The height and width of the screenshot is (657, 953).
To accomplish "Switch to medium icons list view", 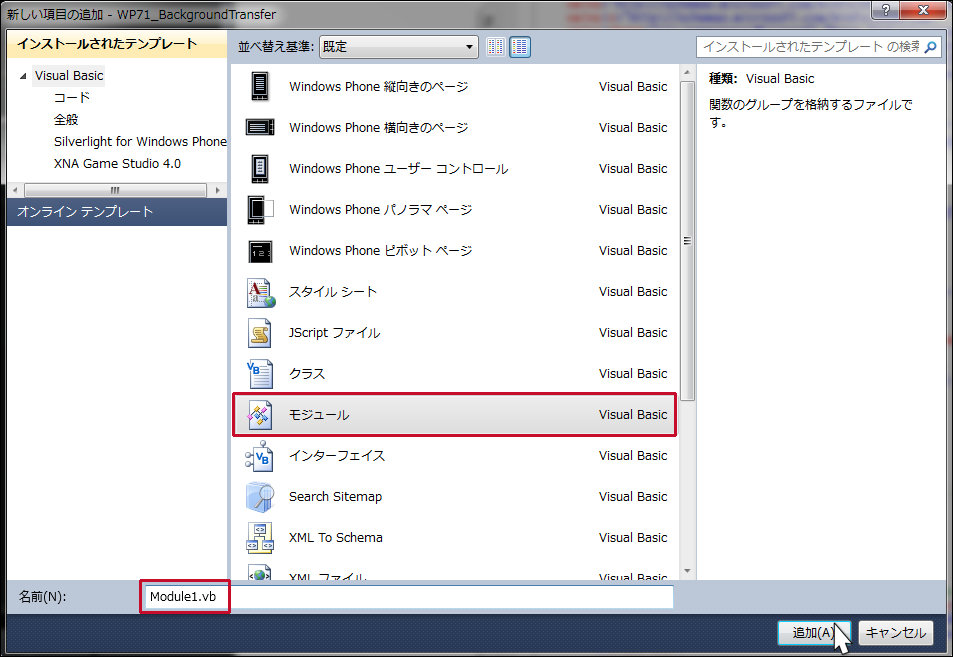I will 520,47.
